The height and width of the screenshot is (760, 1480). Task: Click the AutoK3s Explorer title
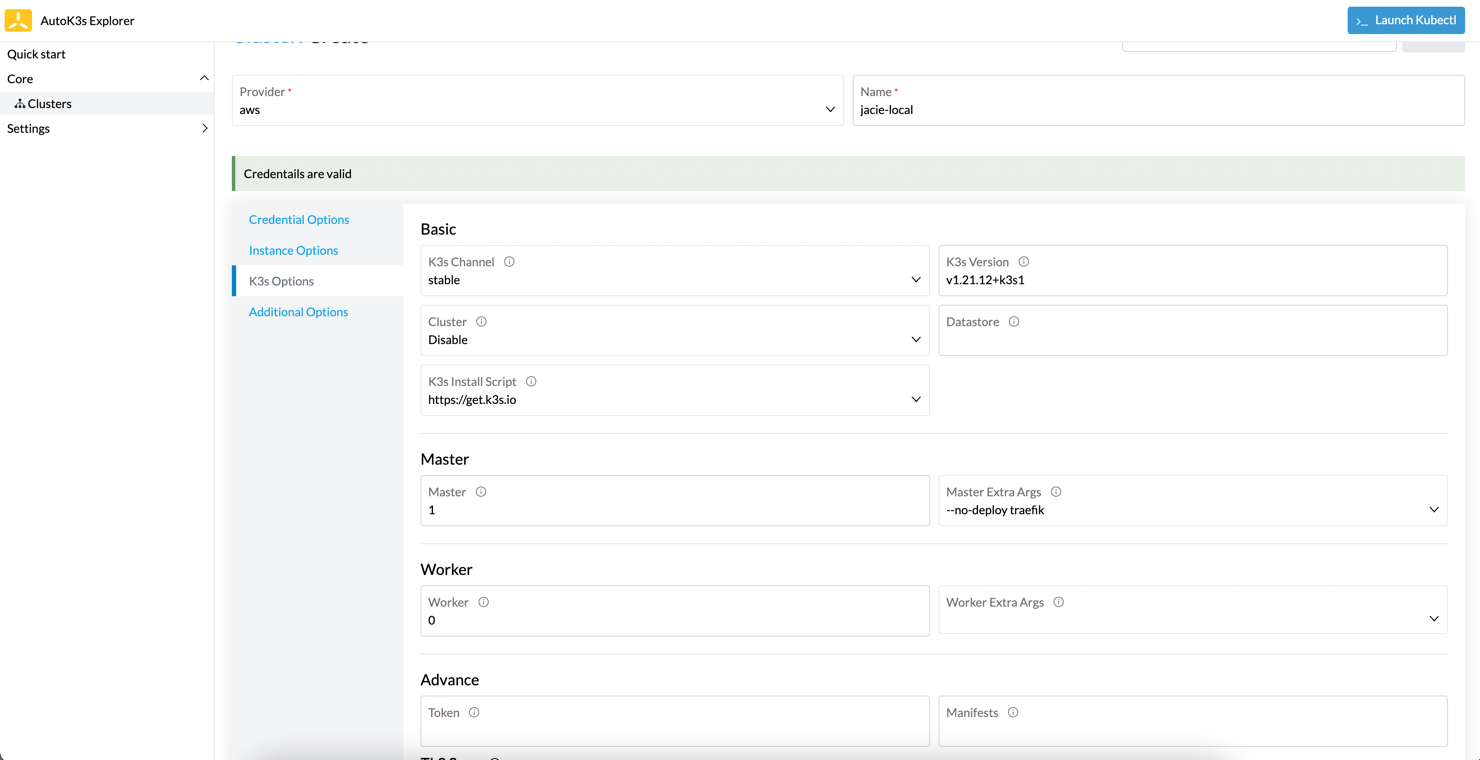pyautogui.click(x=88, y=20)
